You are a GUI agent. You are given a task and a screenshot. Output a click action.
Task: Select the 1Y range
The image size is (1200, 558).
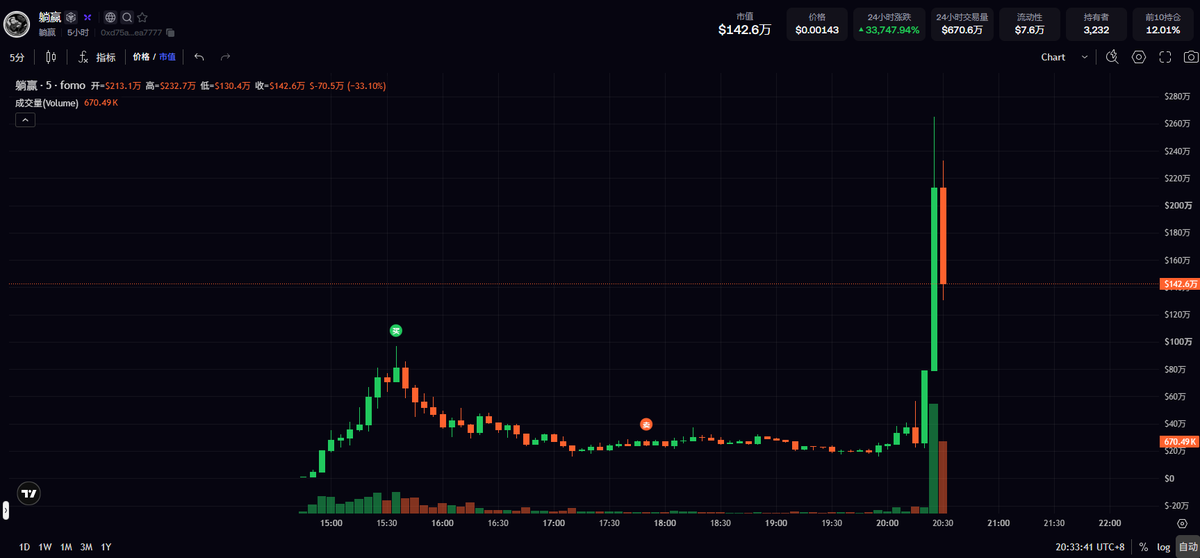pos(106,547)
